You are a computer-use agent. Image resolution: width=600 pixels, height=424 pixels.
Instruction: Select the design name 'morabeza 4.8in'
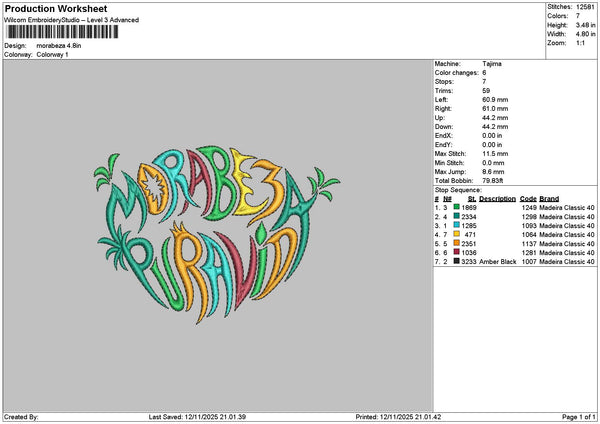(59, 46)
